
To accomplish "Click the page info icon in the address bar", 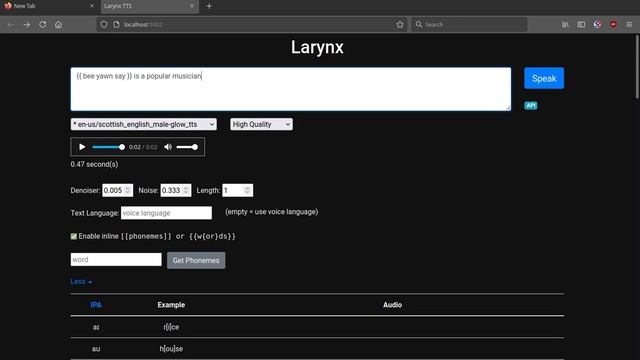I will click(x=116, y=24).
